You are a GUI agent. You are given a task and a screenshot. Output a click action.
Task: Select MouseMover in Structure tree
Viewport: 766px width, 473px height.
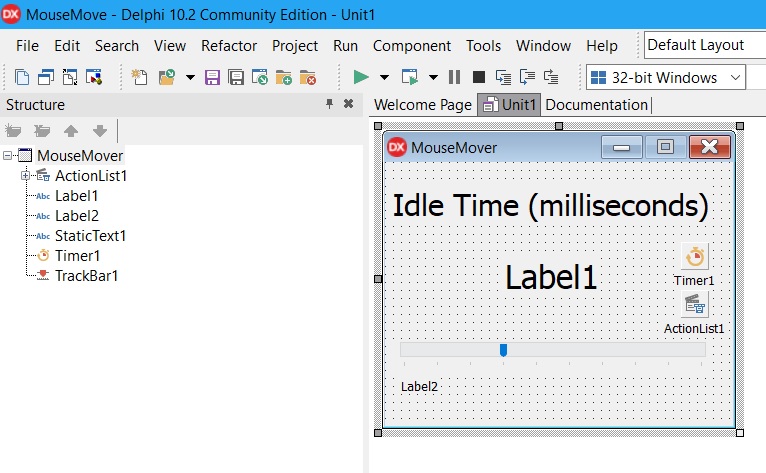click(x=80, y=156)
